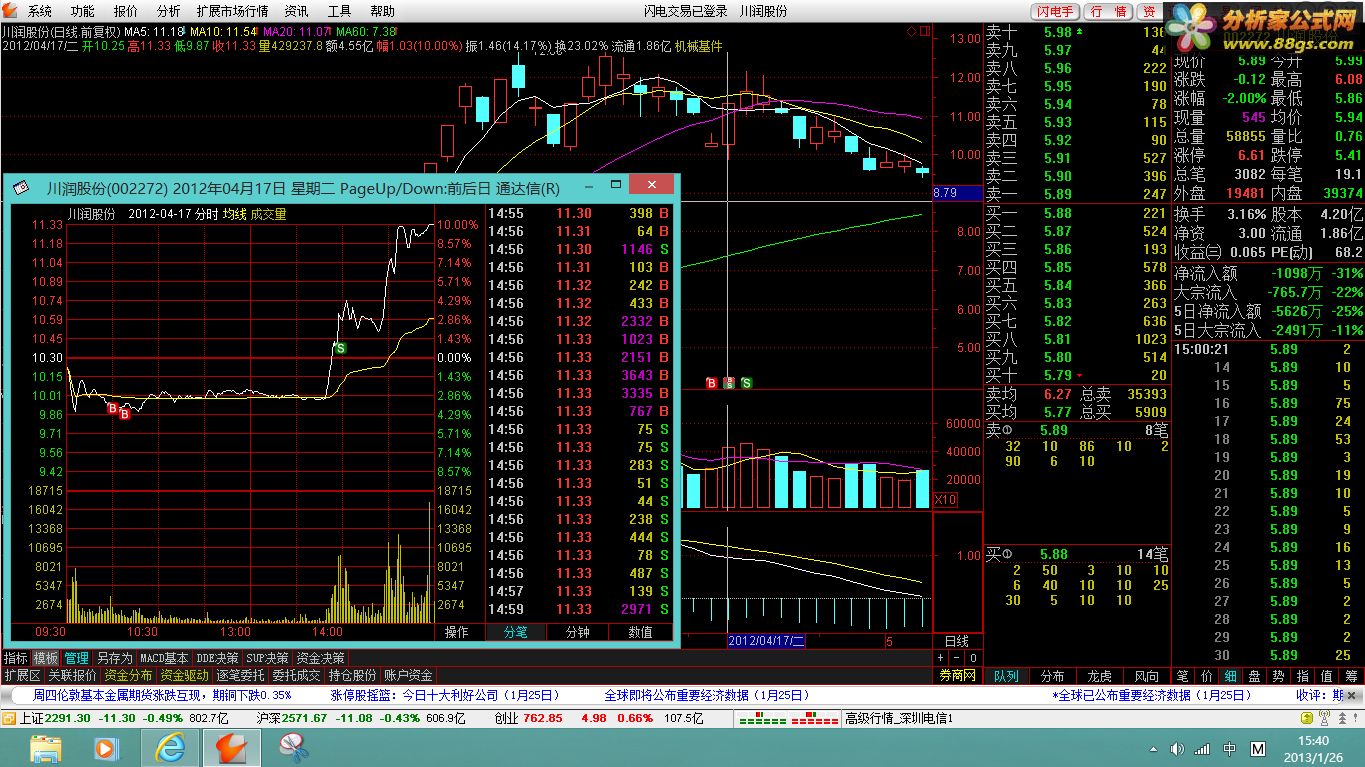The image size is (1365, 767).
Task: Click the intraday window title icon
Action: tap(22, 188)
